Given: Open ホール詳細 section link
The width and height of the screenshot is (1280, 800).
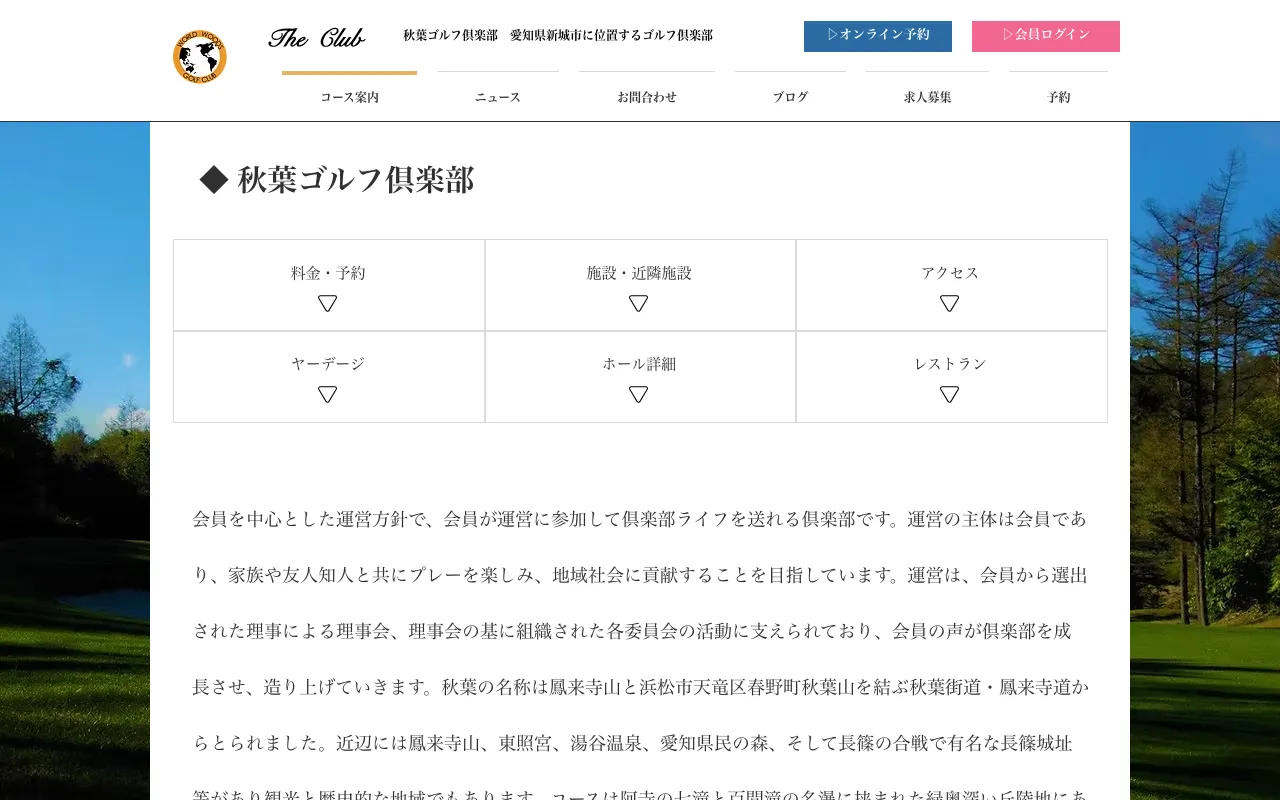Looking at the screenshot, I should click(x=639, y=364).
